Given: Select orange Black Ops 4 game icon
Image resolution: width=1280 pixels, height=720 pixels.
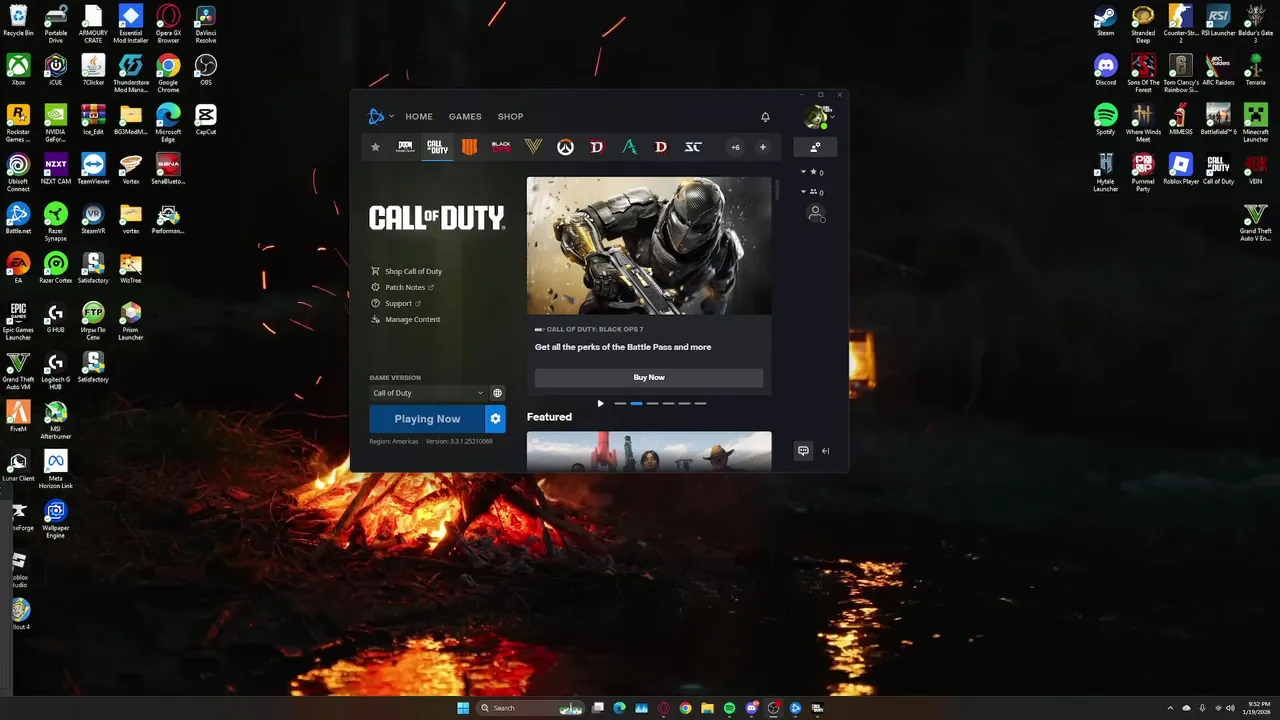Looking at the screenshot, I should click(x=469, y=147).
